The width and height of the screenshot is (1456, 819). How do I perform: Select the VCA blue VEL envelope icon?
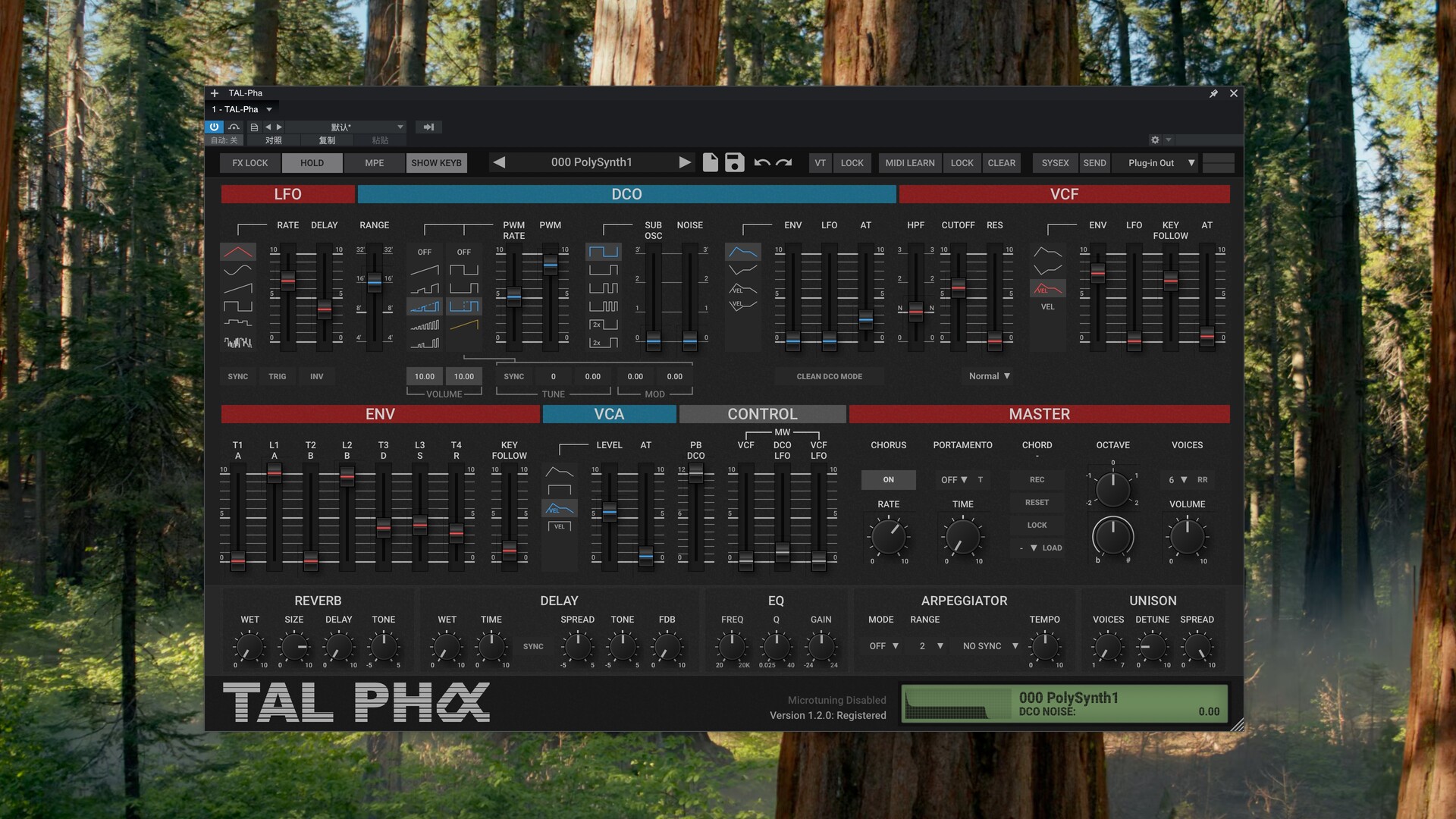[560, 508]
